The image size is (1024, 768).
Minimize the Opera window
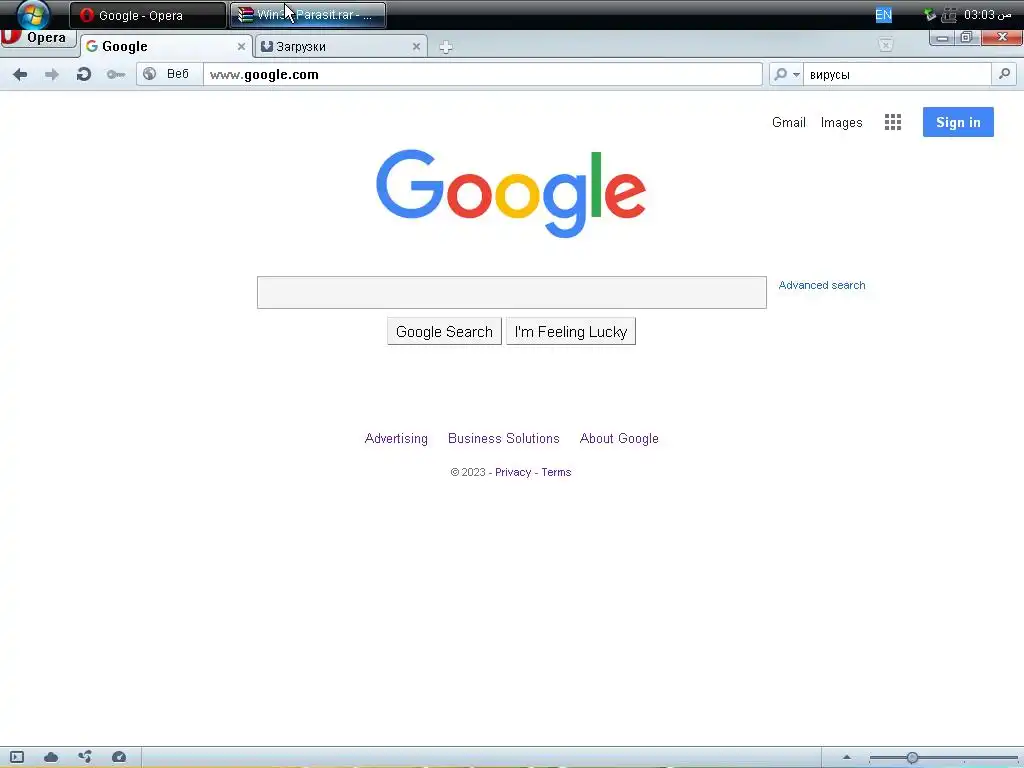click(x=942, y=38)
